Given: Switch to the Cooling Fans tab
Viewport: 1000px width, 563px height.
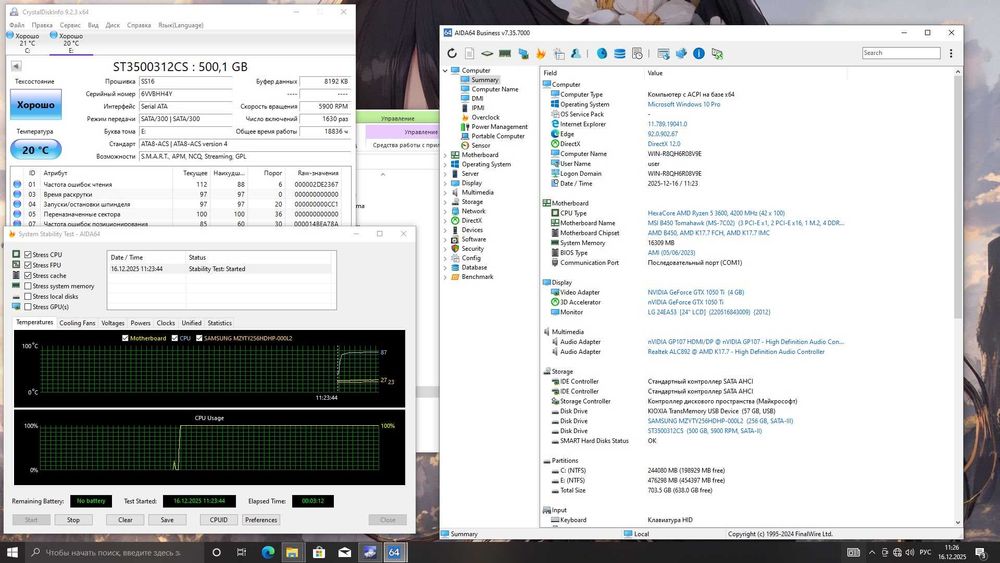Looking at the screenshot, I should (77, 323).
